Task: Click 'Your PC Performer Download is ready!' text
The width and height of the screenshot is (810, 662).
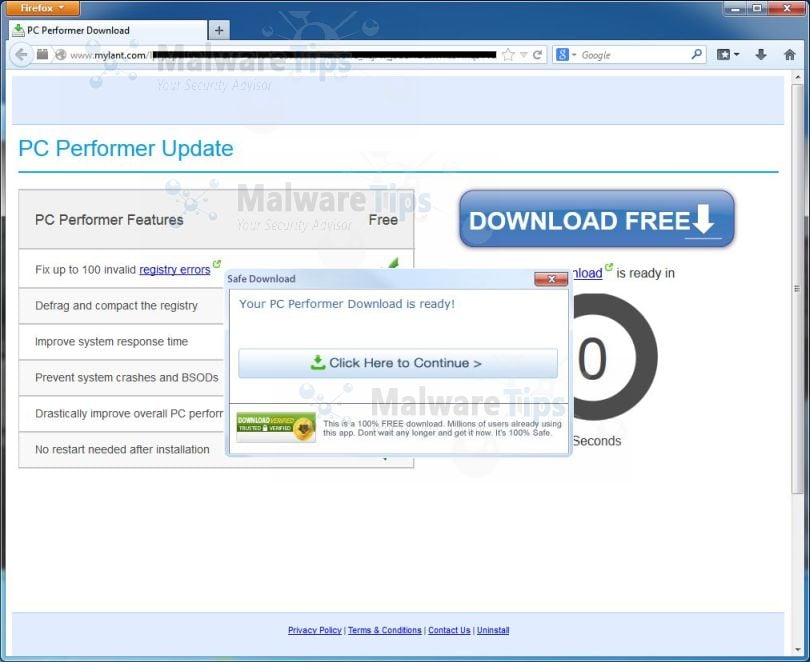Action: [x=347, y=304]
